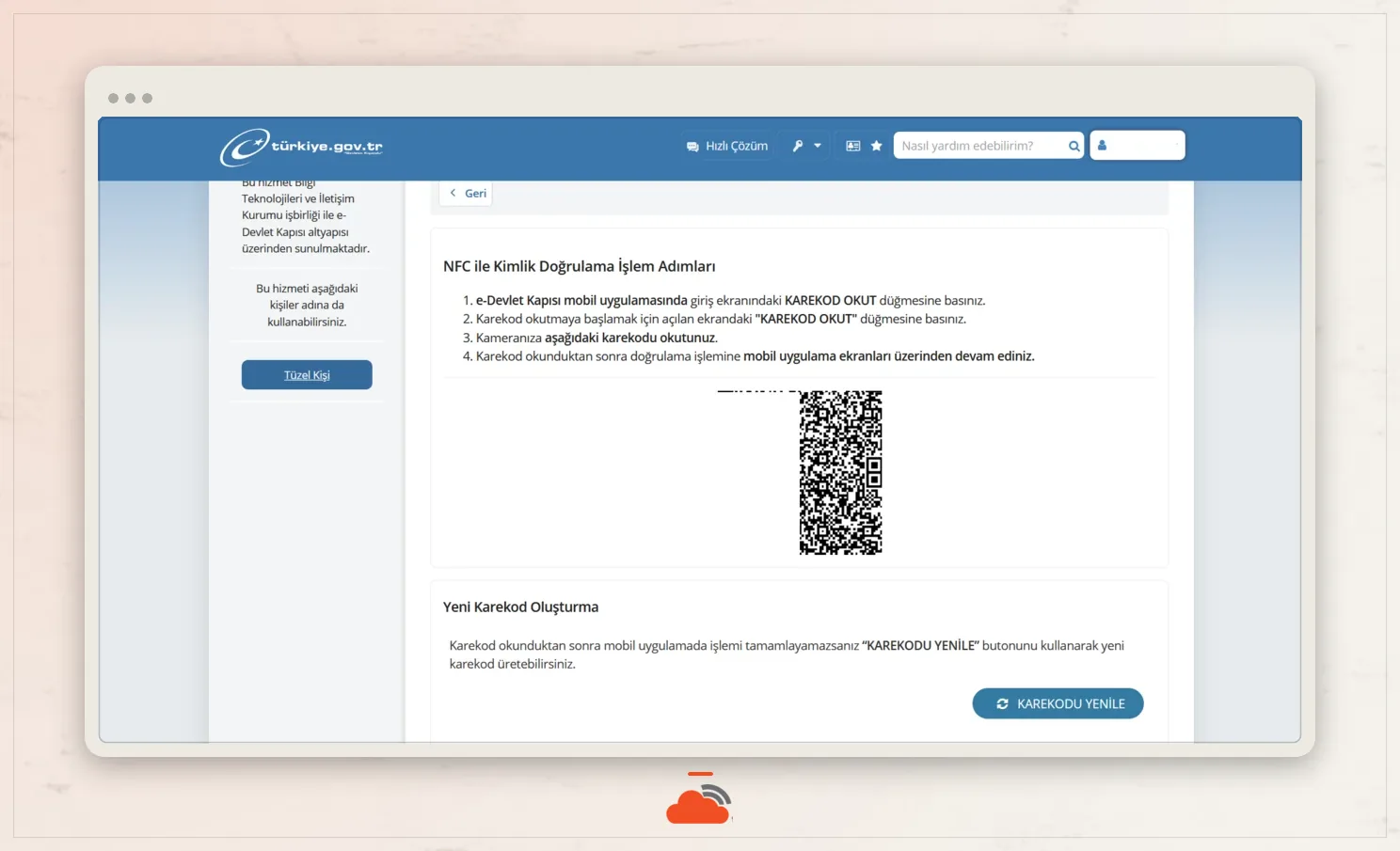Click step text 'Kameranıza aşağıdaki karekodu okutunuz.'
This screenshot has width=1400, height=851.
pos(597,338)
